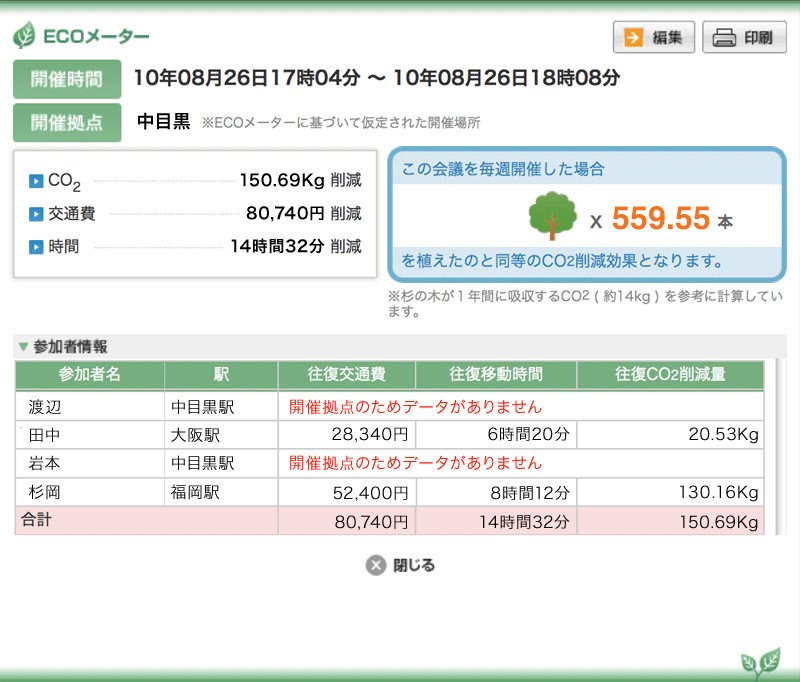
Task: Click the 'この会議を毎週開催した場合' heading
Action: (x=503, y=169)
